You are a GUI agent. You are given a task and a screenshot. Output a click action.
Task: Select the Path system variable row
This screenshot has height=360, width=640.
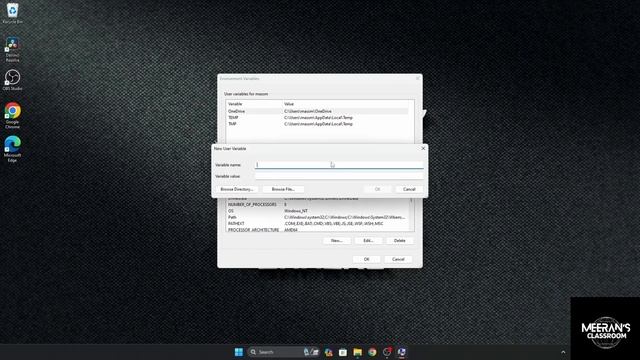click(x=318, y=218)
